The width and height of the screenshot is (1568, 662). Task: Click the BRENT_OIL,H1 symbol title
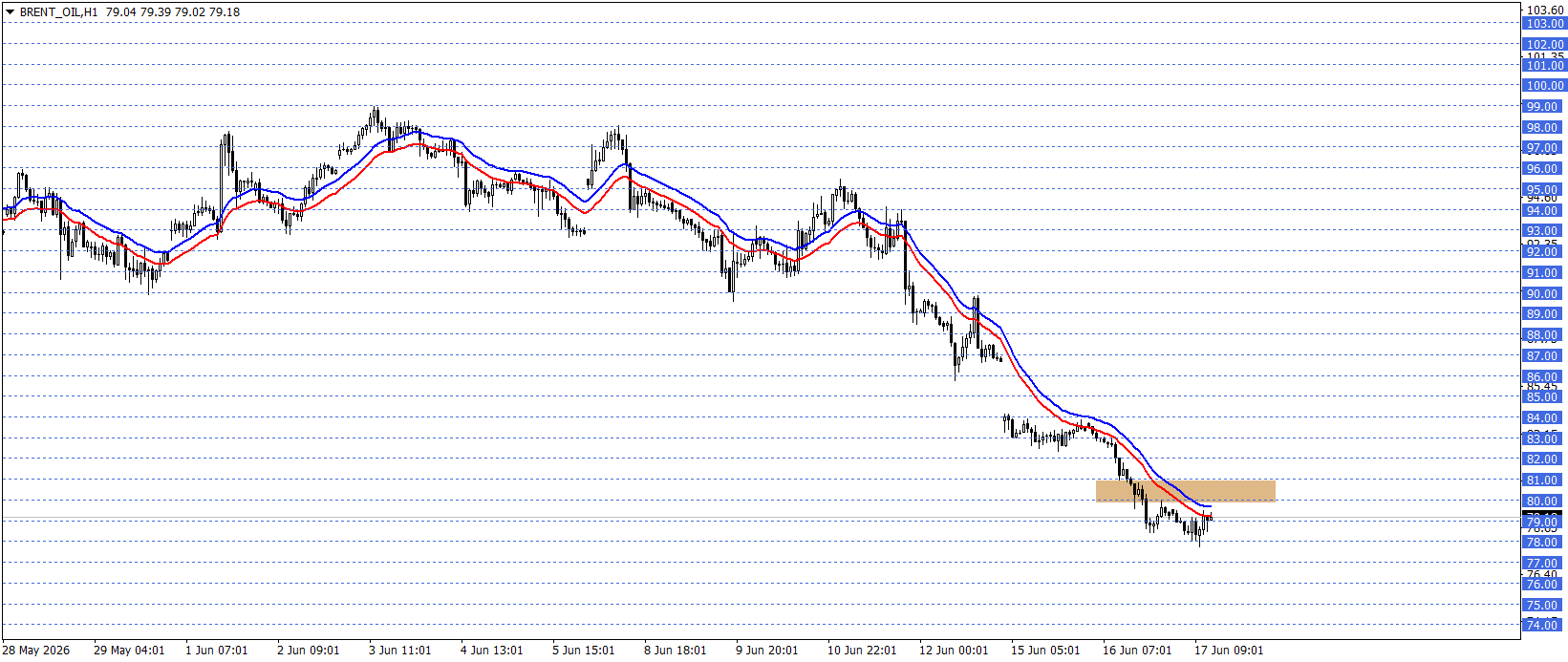[x=58, y=12]
